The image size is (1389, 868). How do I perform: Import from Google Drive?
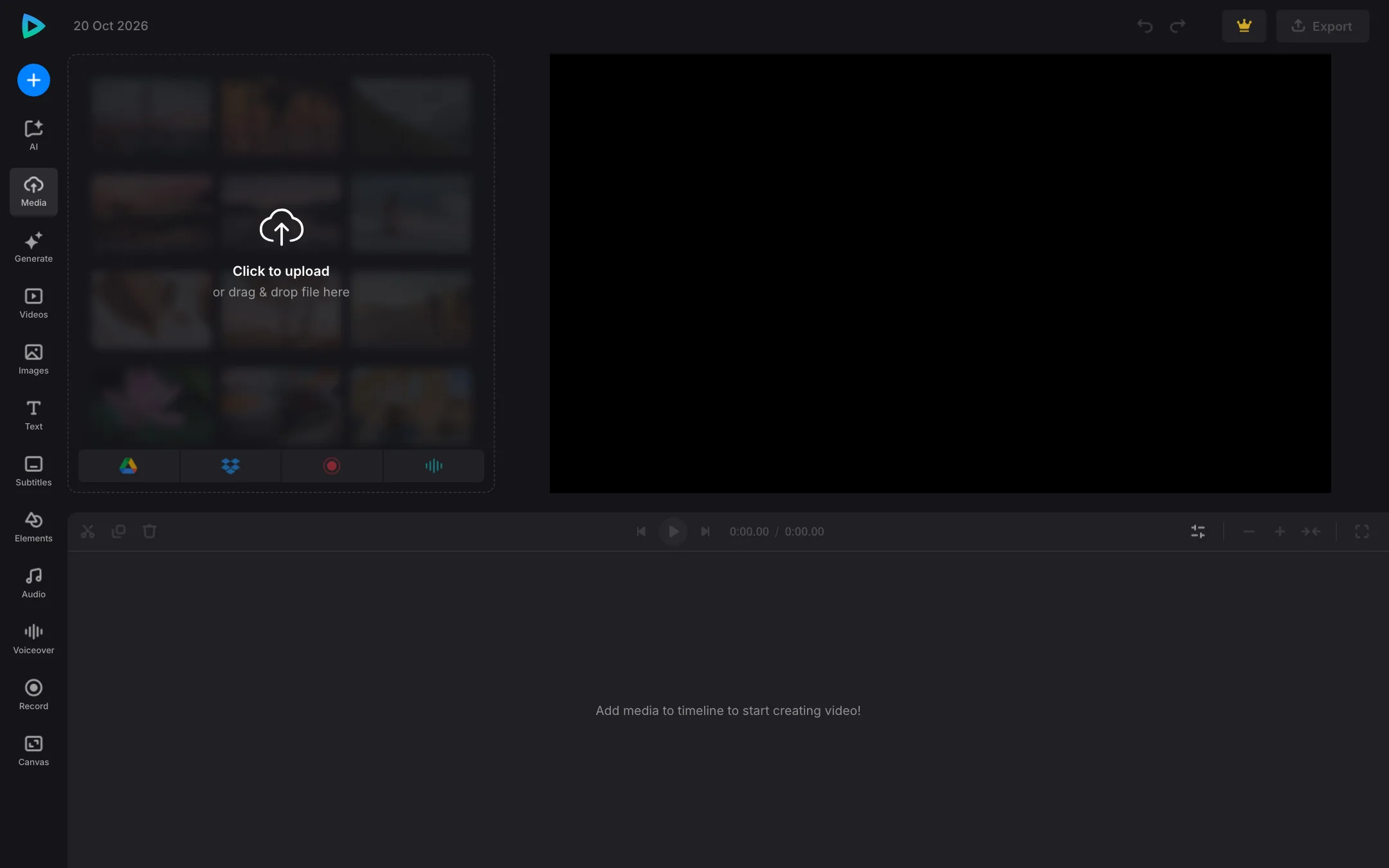coord(129,466)
